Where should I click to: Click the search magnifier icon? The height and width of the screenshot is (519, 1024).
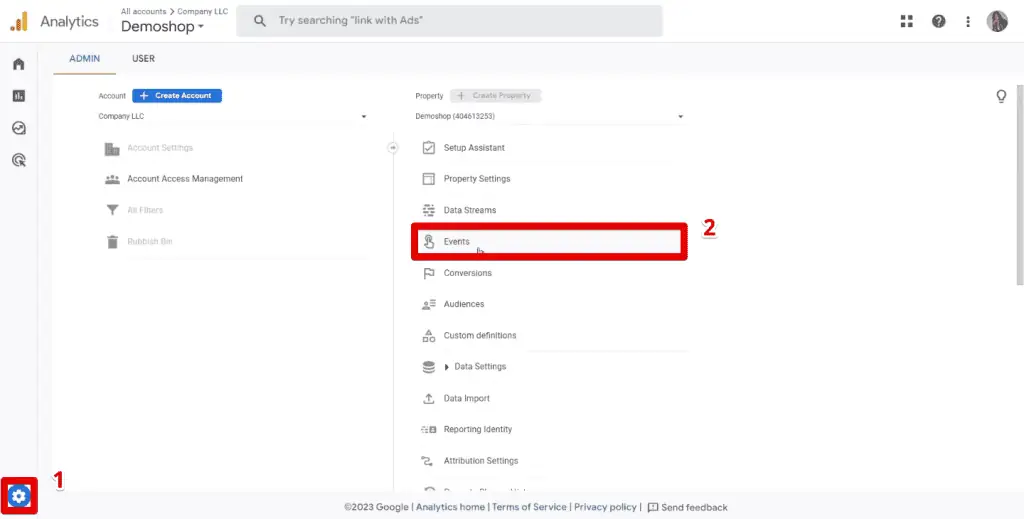[260, 21]
